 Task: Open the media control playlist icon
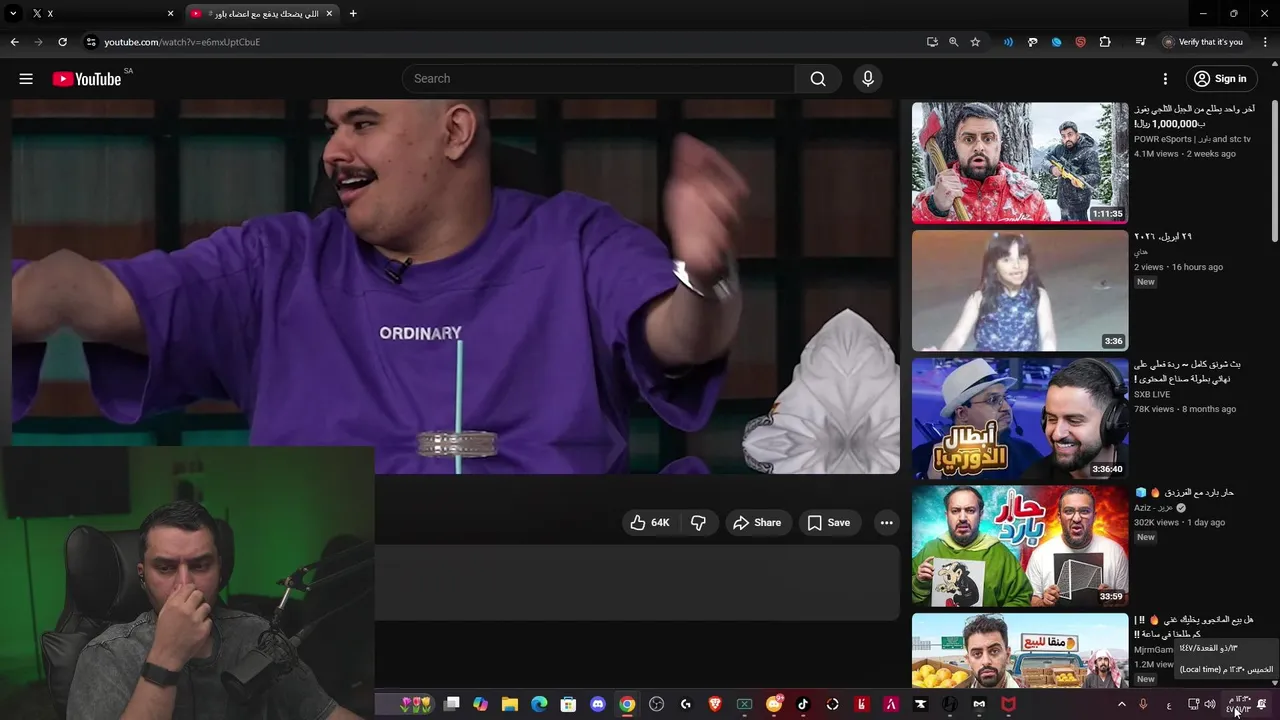[x=1140, y=42]
